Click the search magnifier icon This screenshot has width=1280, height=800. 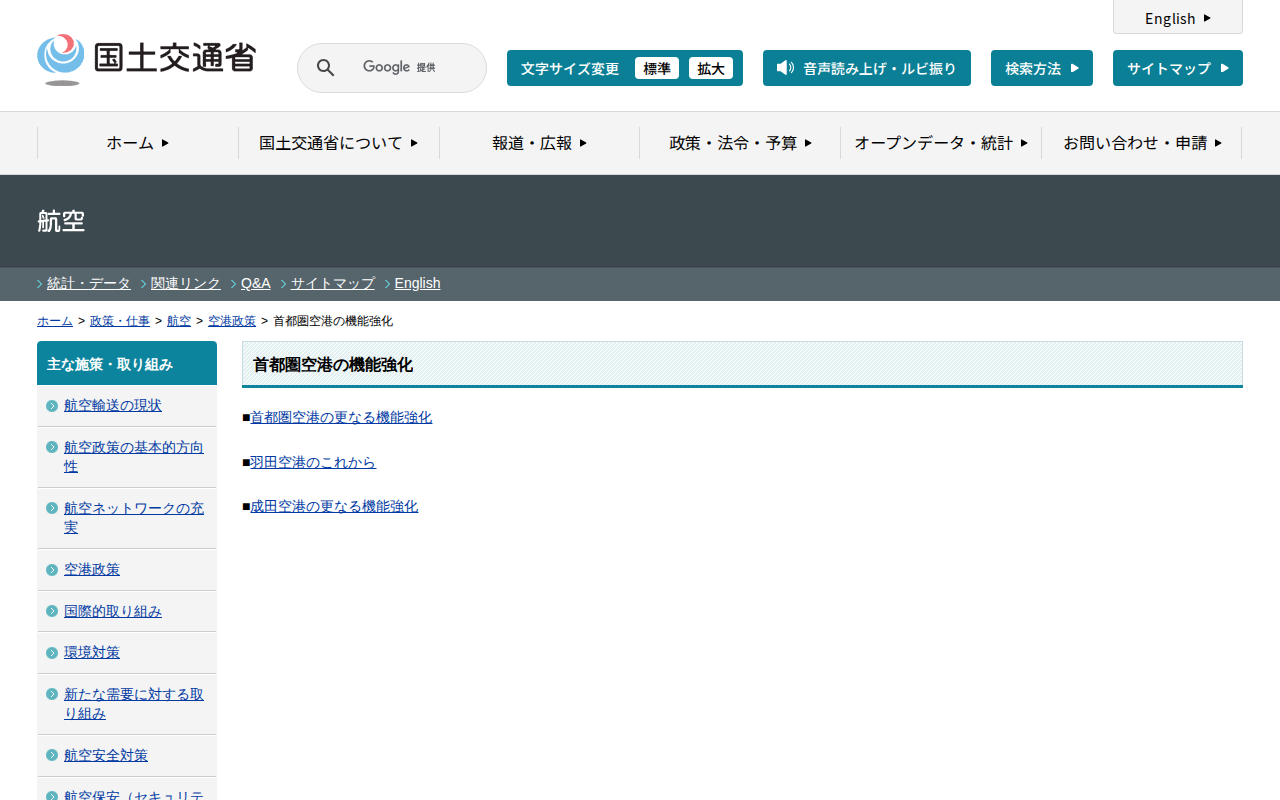(325, 68)
